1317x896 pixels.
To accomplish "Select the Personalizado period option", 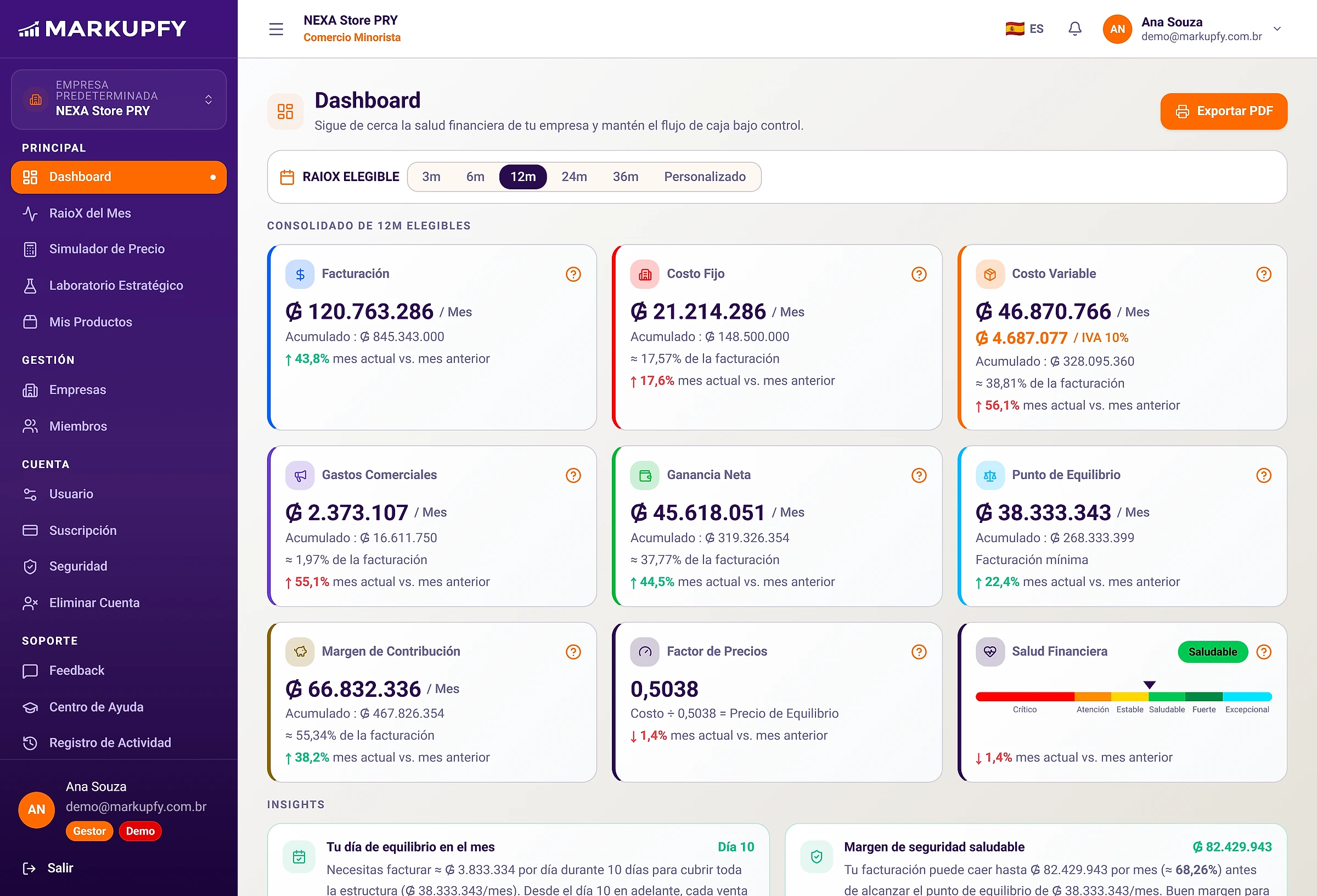I will (x=705, y=177).
